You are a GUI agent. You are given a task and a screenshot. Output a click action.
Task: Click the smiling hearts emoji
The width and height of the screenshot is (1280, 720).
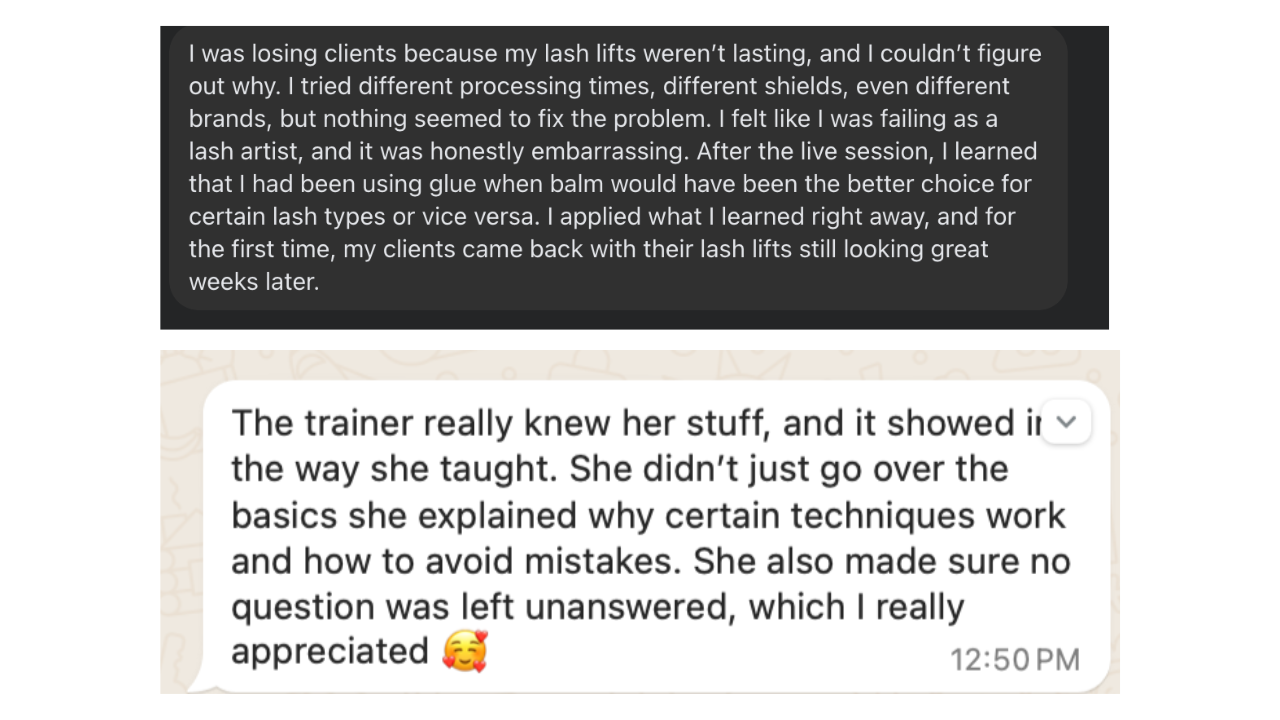464,652
